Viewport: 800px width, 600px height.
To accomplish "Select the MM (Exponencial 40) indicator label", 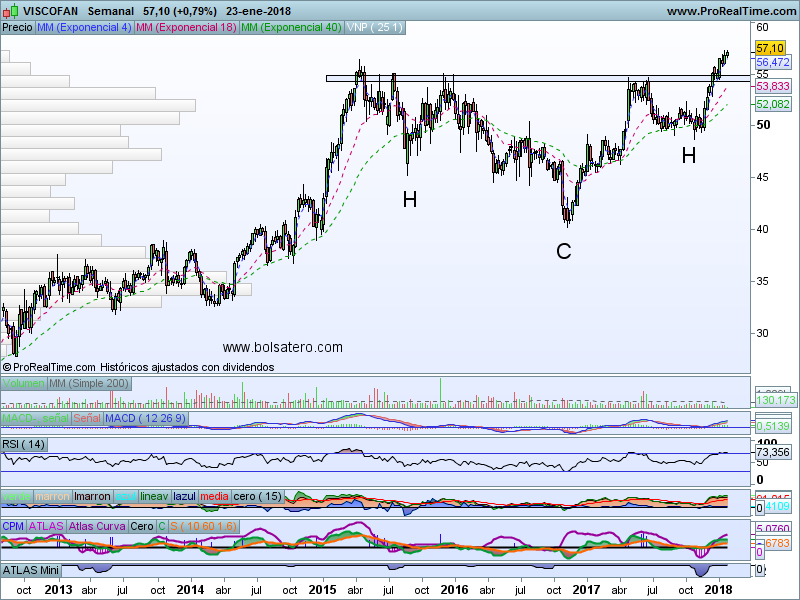I will pyautogui.click(x=291, y=28).
